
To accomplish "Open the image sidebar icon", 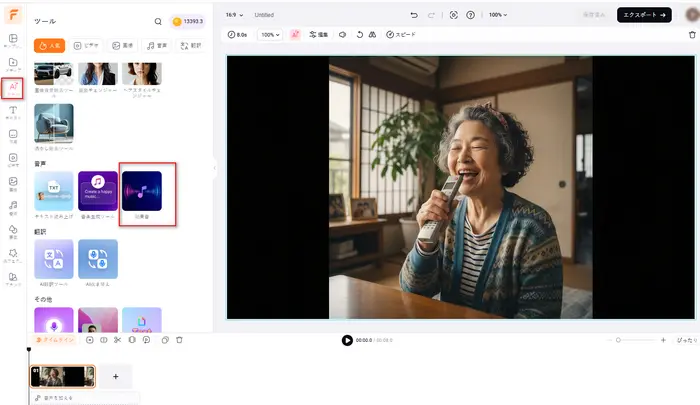I will click(x=13, y=184).
